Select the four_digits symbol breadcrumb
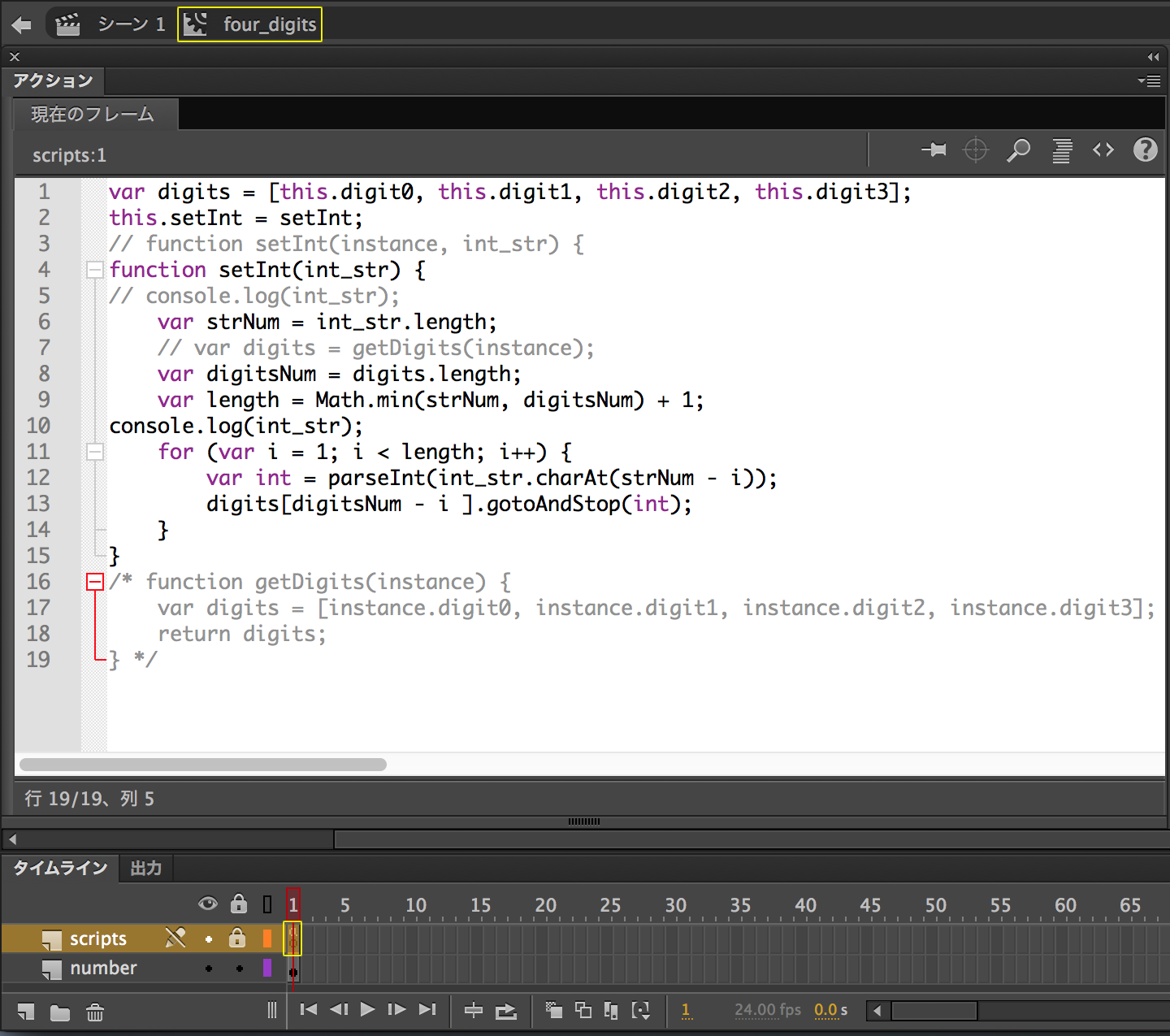Image resolution: width=1170 pixels, height=1036 pixels. (x=250, y=24)
